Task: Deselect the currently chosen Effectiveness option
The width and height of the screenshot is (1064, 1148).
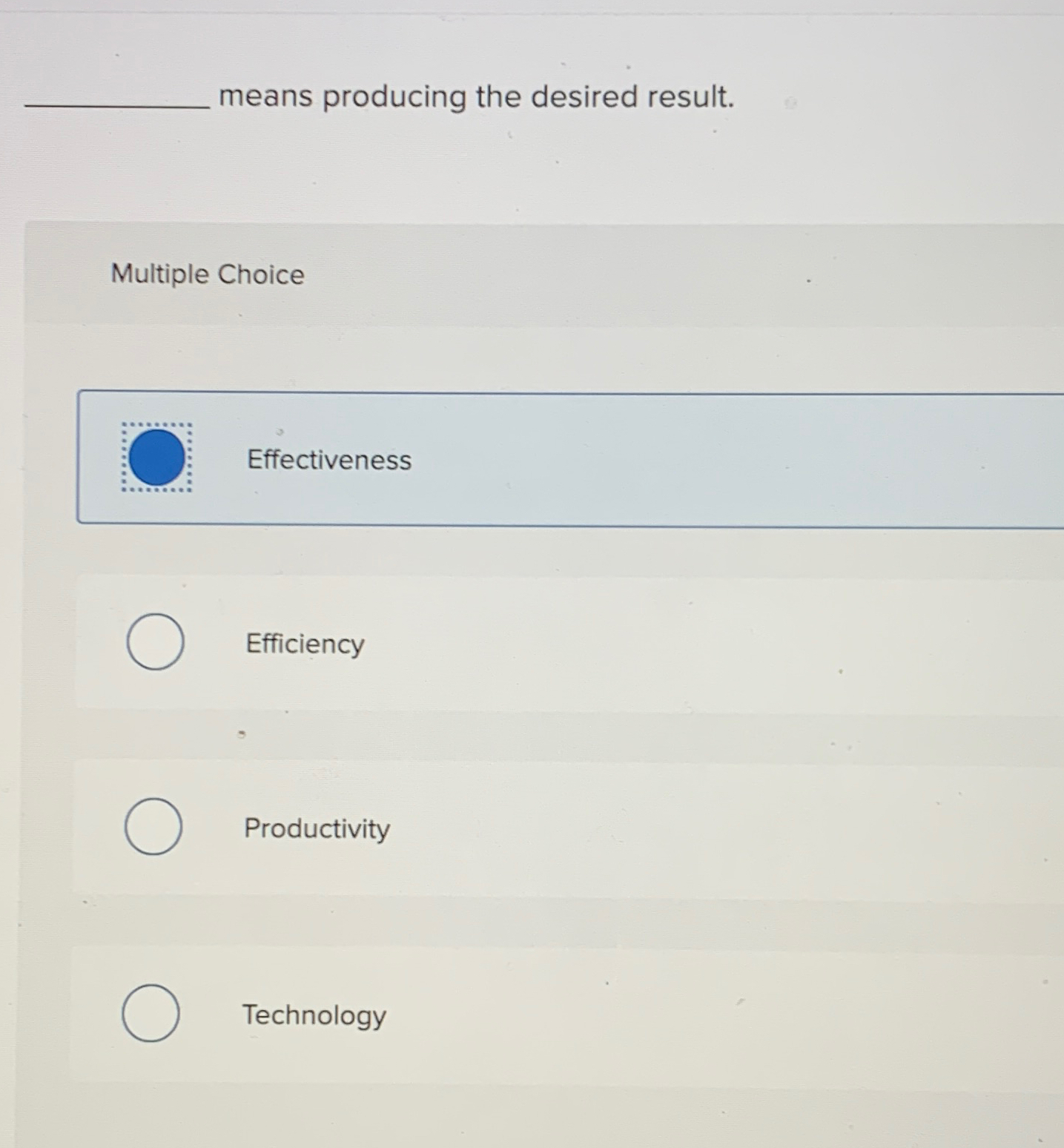Action: 157,459
